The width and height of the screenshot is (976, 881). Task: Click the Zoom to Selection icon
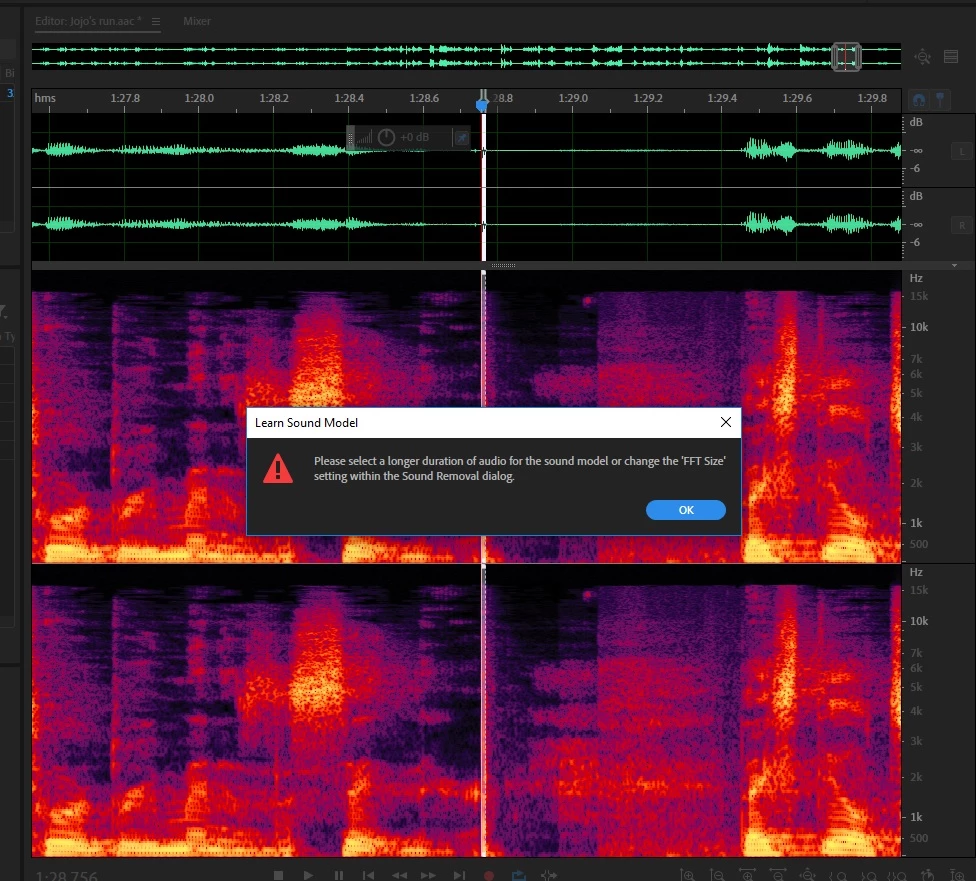[897, 875]
